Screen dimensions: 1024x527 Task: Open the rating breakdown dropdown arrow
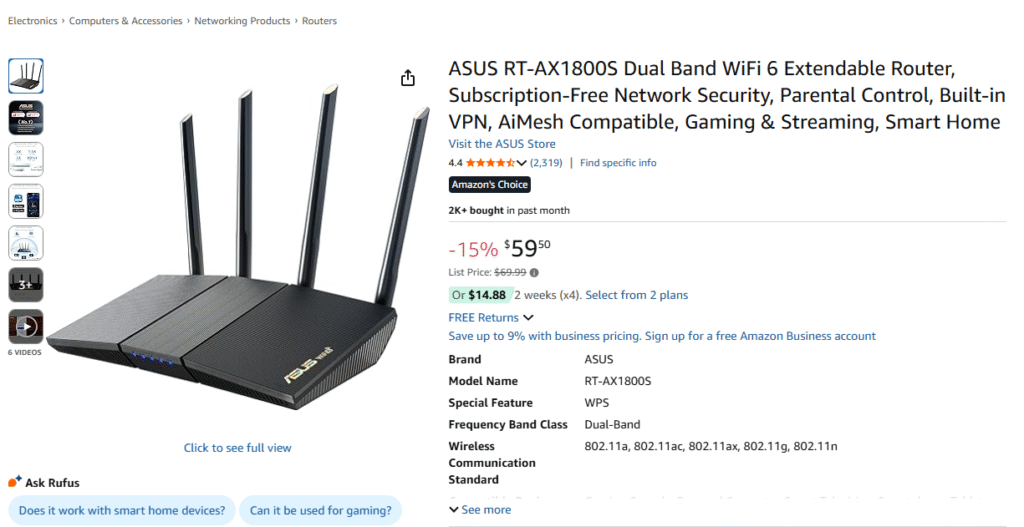click(521, 163)
